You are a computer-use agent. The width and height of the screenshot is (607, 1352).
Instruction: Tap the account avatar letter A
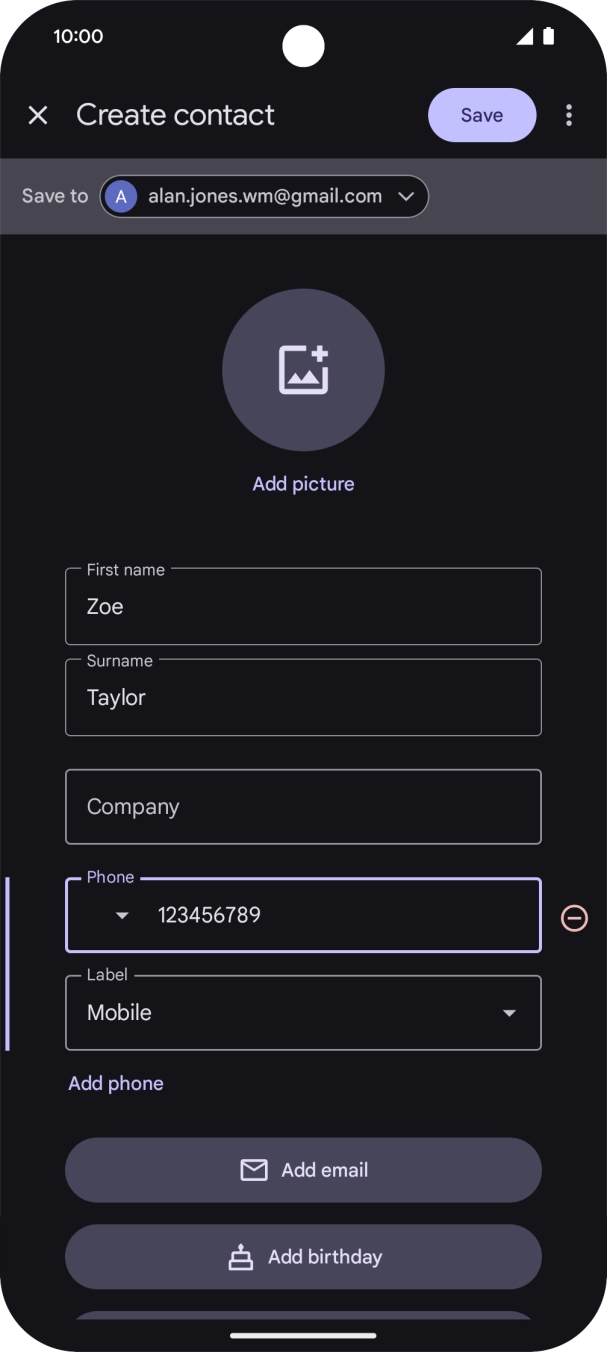pyautogui.click(x=121, y=197)
